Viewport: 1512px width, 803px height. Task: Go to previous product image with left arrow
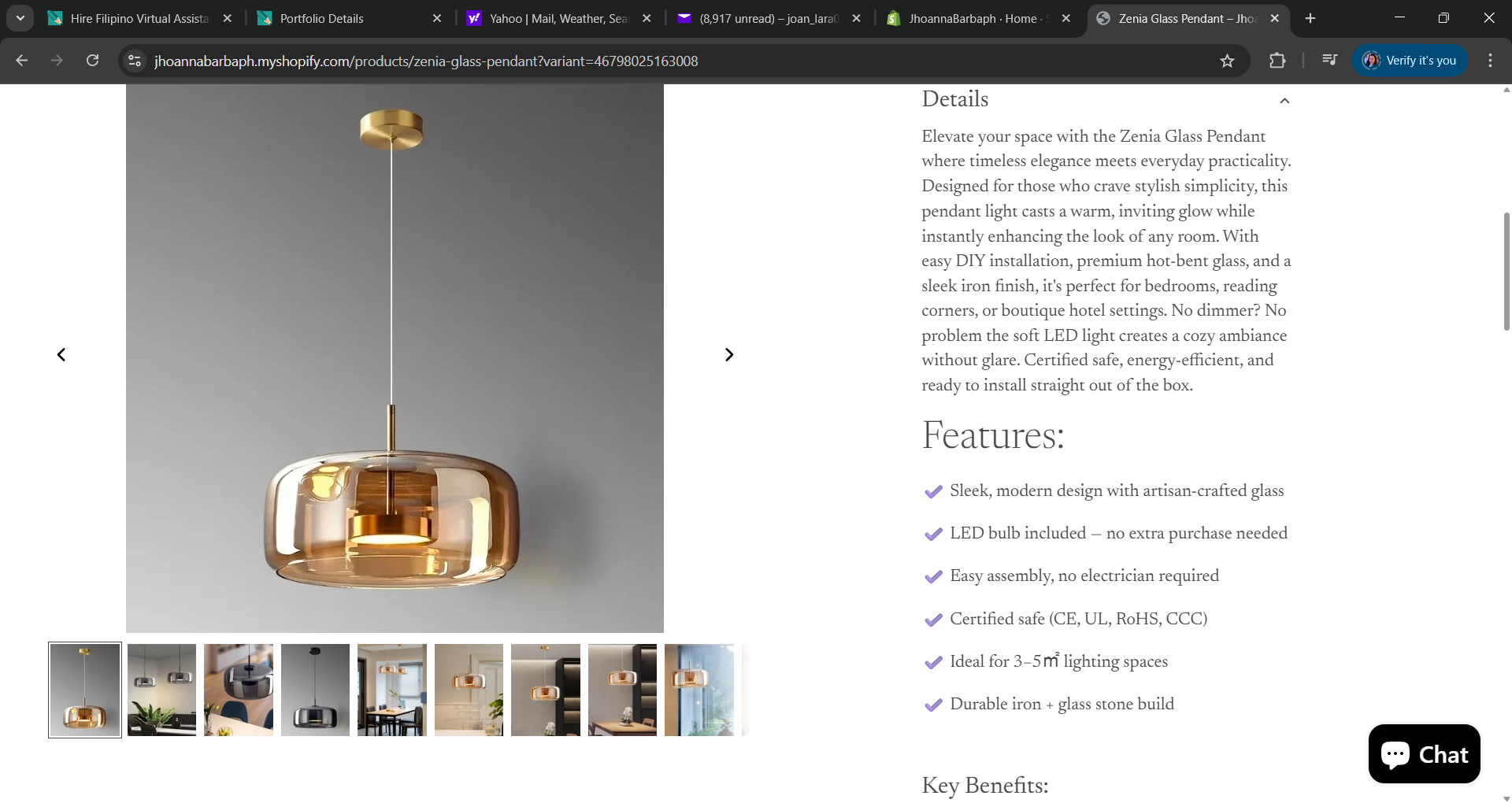click(61, 354)
